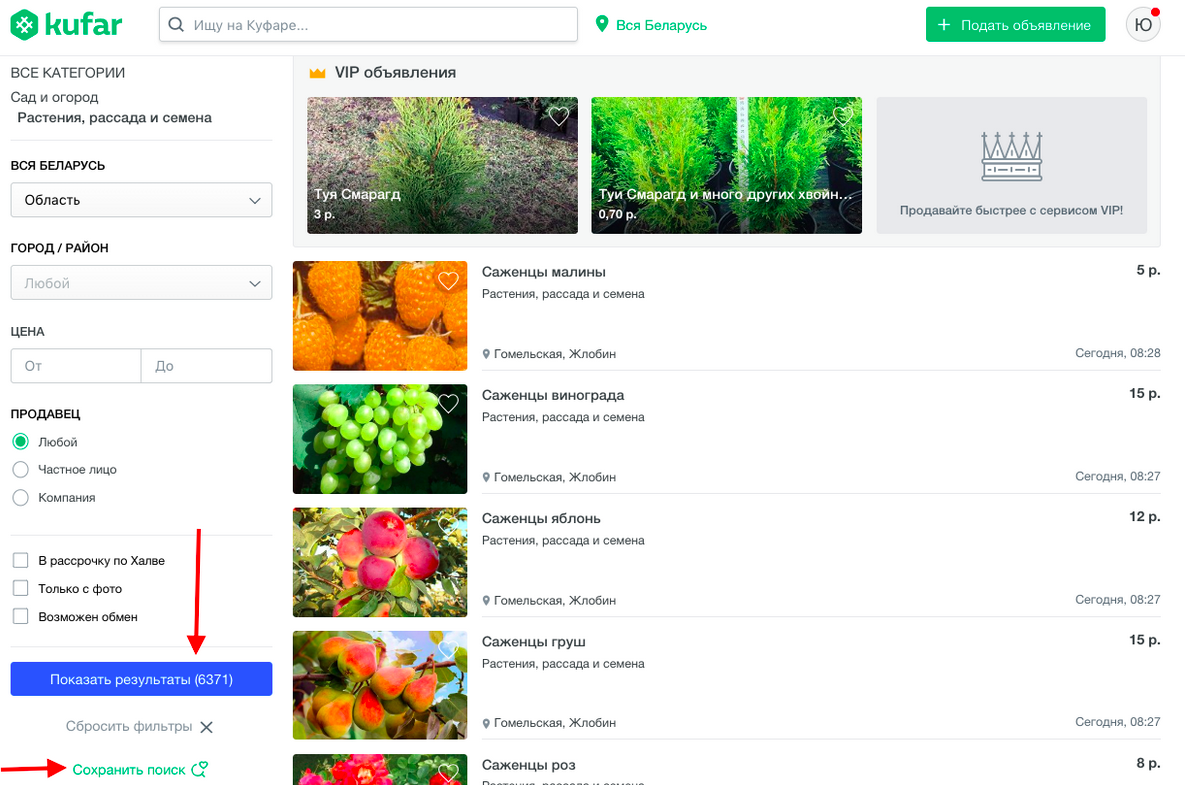Viewport: 1185px width, 785px height.
Task: Open the pears photo of Саженцы груш
Action: 380,685
